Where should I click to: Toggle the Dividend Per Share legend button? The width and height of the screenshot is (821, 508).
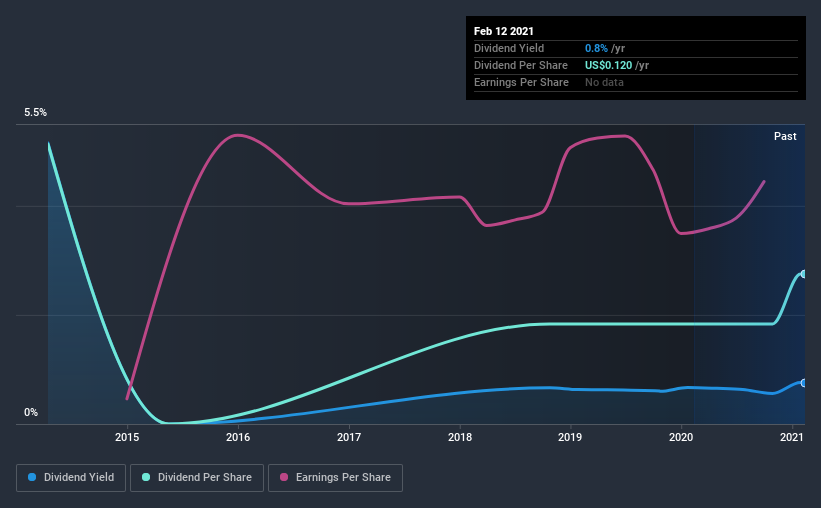click(197, 478)
